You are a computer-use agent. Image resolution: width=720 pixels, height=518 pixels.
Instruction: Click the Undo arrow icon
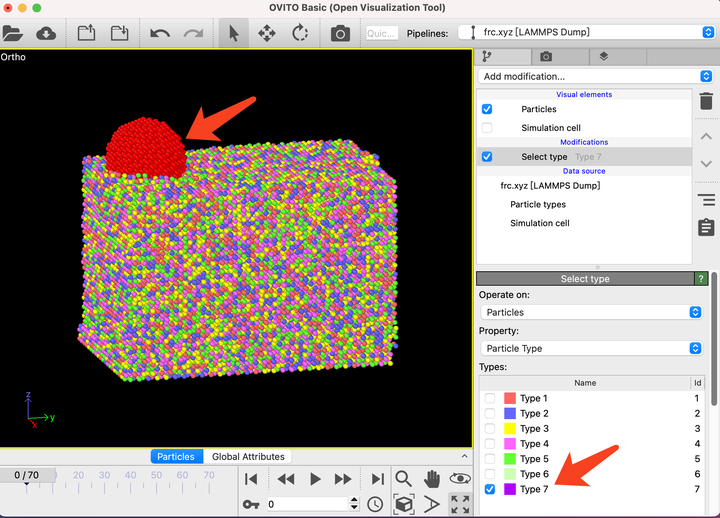tap(160, 33)
